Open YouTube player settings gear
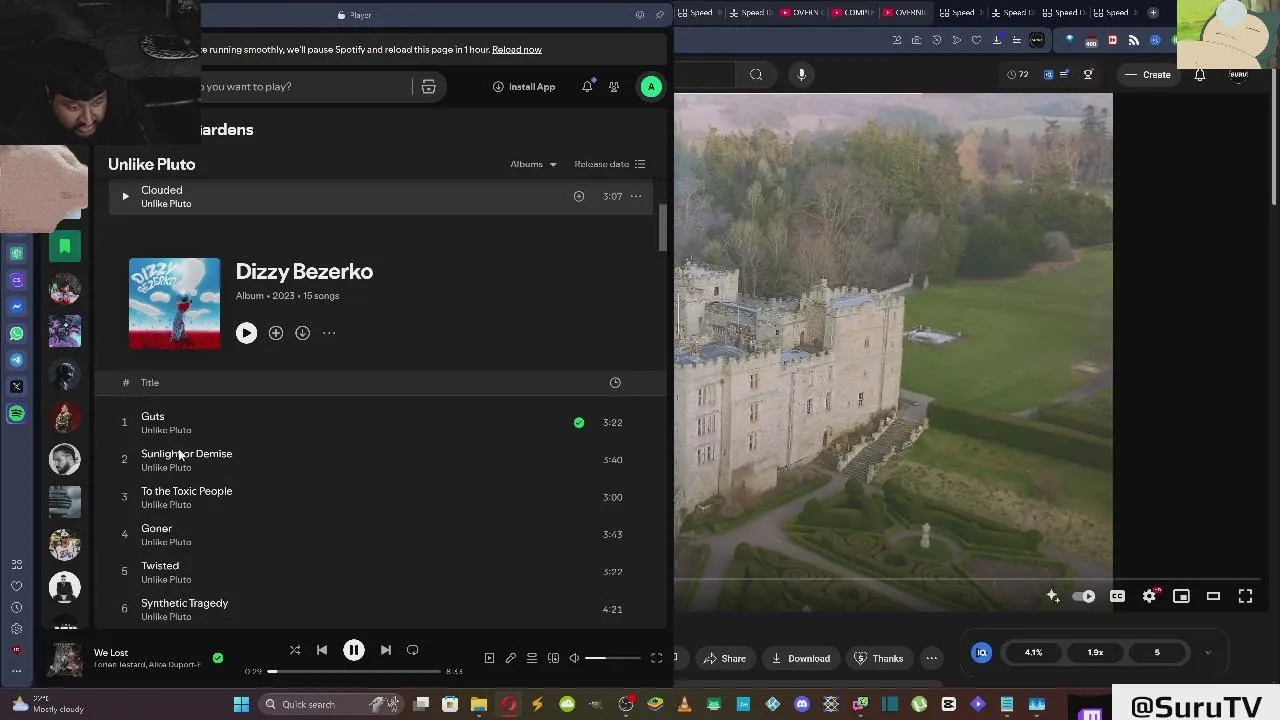1280x720 pixels. point(1150,596)
